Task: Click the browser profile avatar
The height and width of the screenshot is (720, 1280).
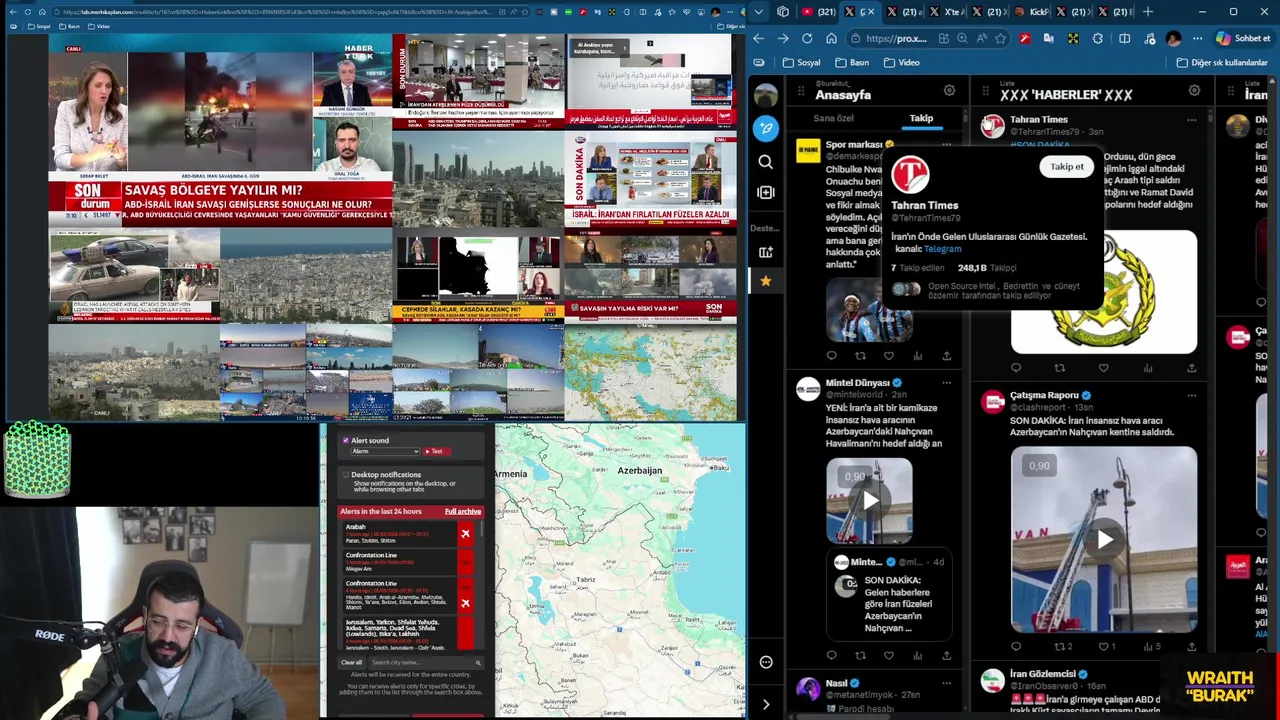Action: 1173,38
